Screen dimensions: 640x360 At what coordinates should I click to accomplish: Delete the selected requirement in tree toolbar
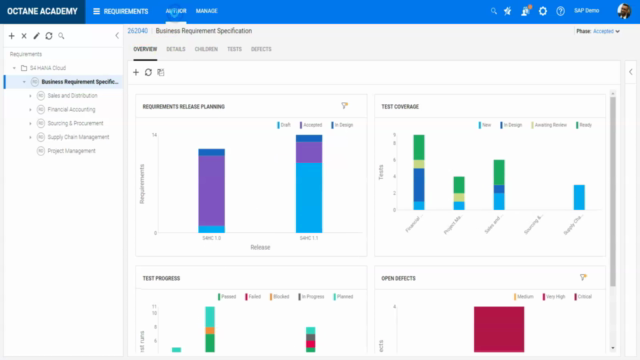pyautogui.click(x=24, y=36)
